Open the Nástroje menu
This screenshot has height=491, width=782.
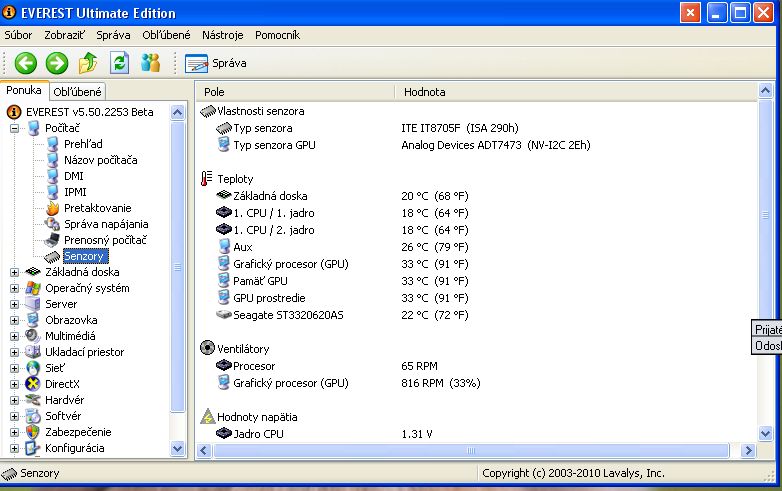click(x=222, y=35)
